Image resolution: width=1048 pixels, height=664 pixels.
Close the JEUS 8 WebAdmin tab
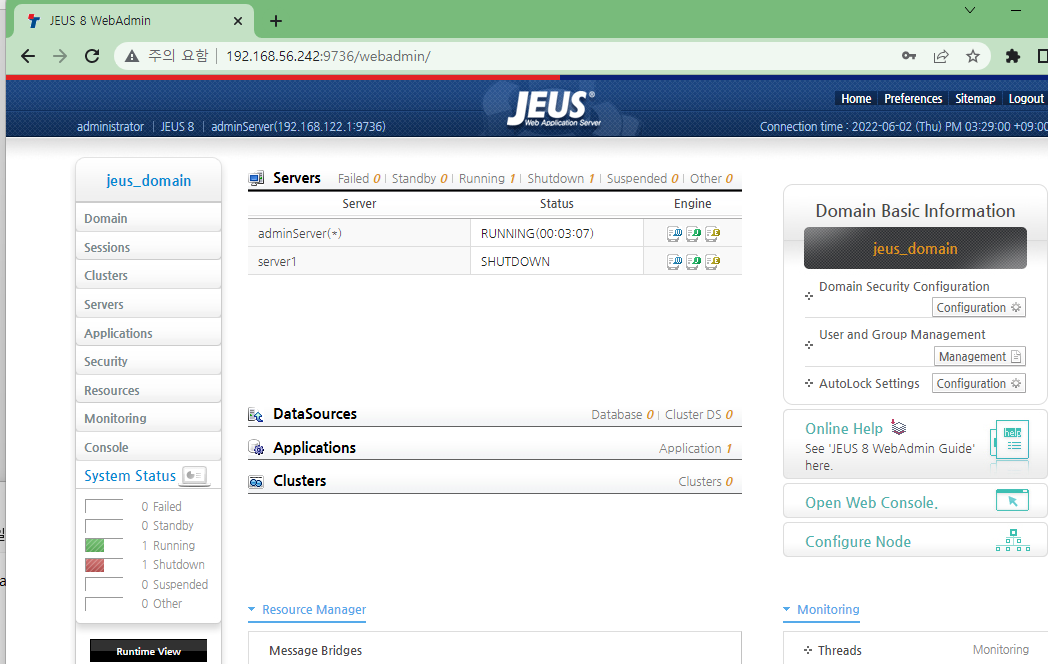click(238, 21)
